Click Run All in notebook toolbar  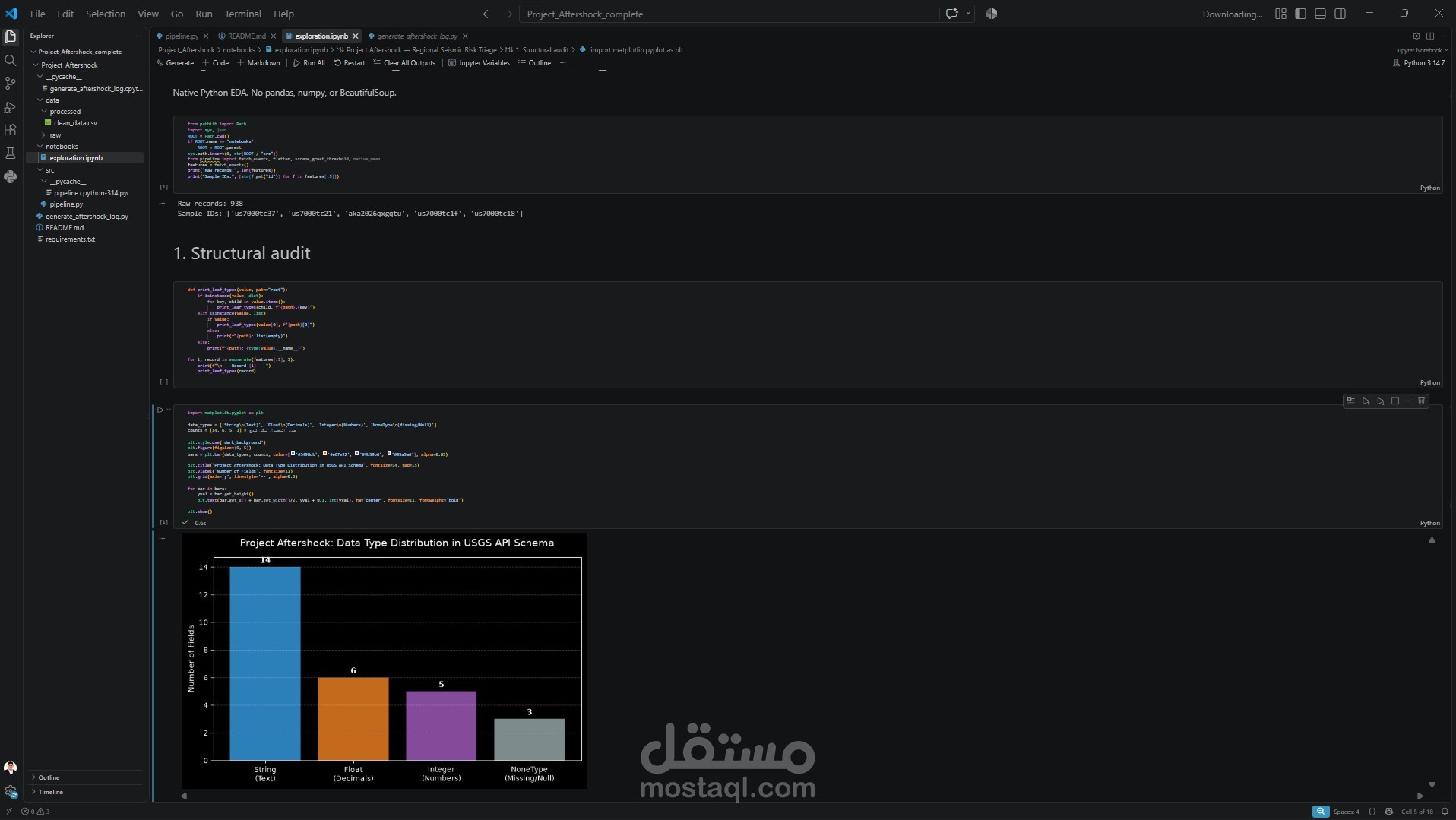[309, 63]
